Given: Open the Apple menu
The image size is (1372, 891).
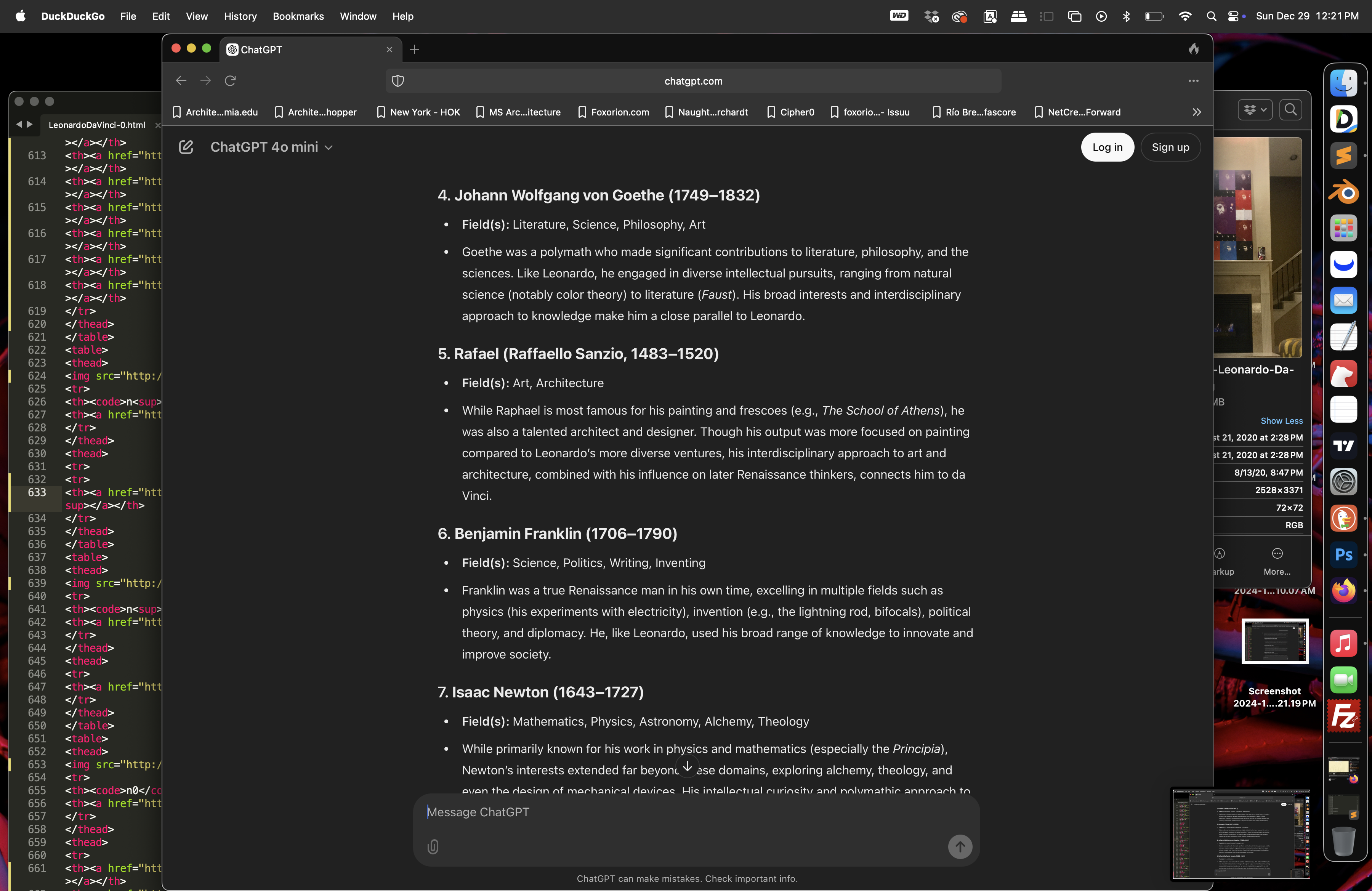Looking at the screenshot, I should click(20, 16).
